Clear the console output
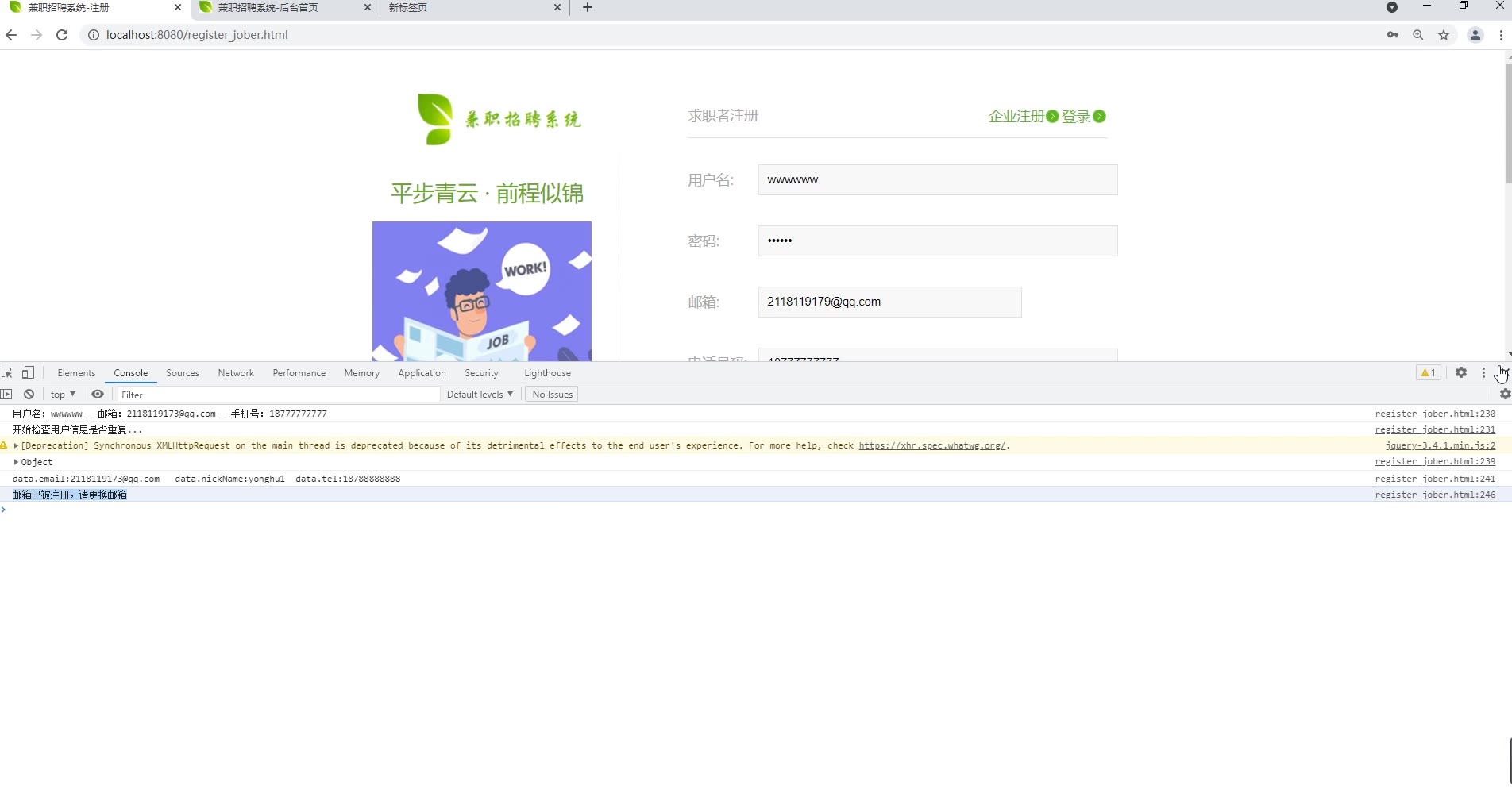The image size is (1512, 797). pos(29,395)
